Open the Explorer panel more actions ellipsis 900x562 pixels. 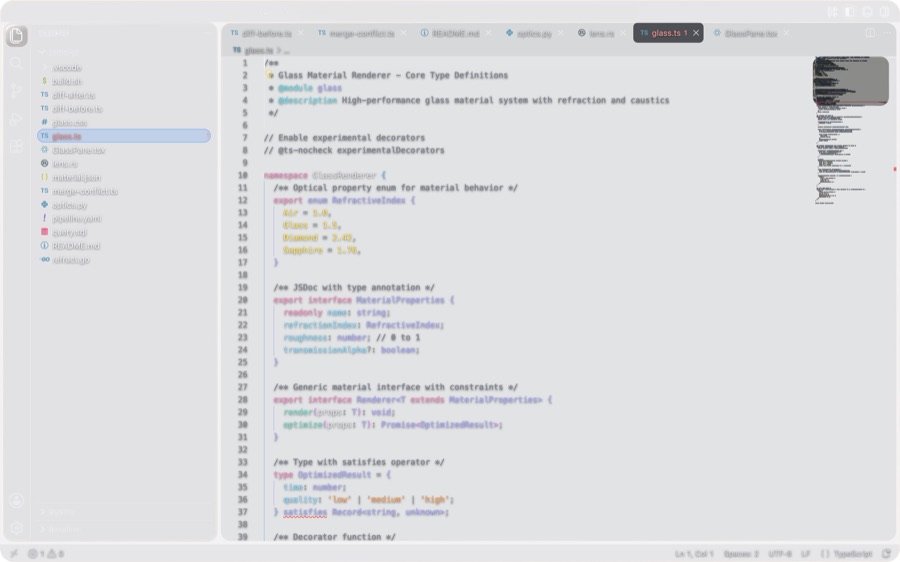207,34
